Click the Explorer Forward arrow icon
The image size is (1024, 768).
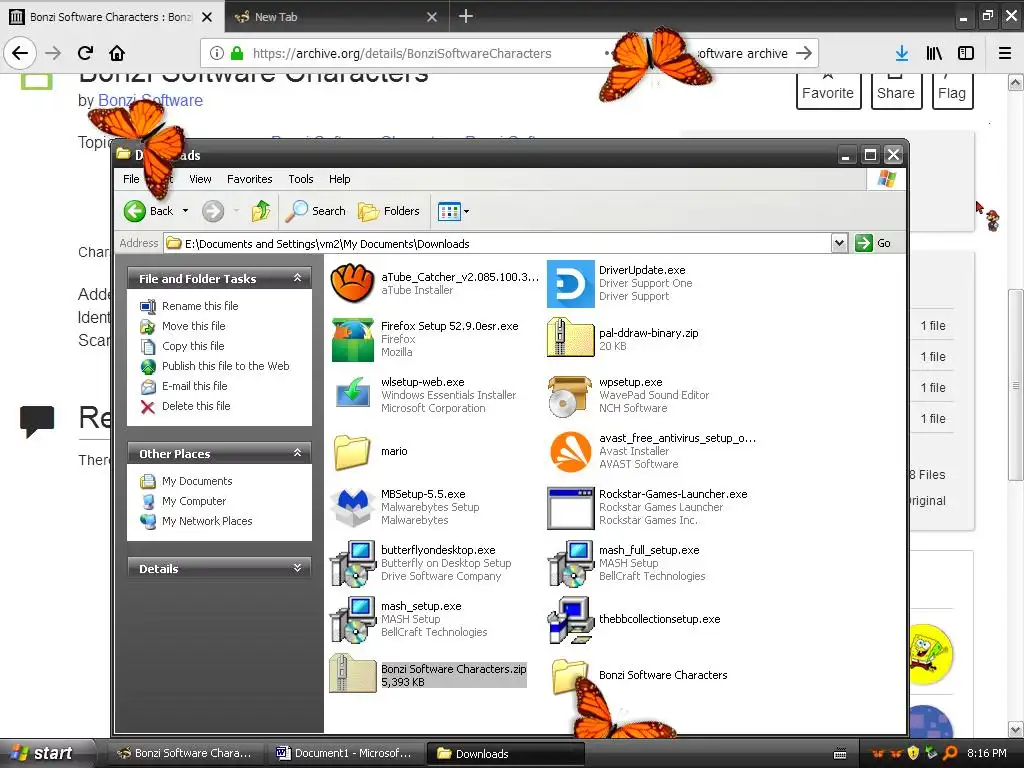(213, 211)
